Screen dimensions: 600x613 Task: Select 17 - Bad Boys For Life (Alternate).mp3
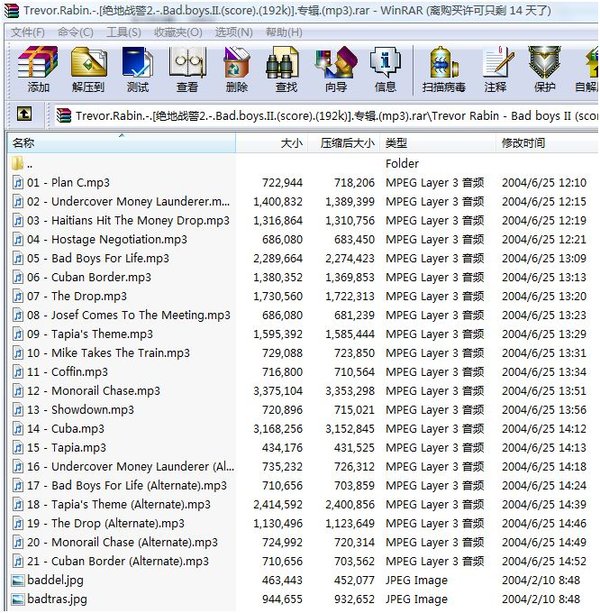click(127, 485)
